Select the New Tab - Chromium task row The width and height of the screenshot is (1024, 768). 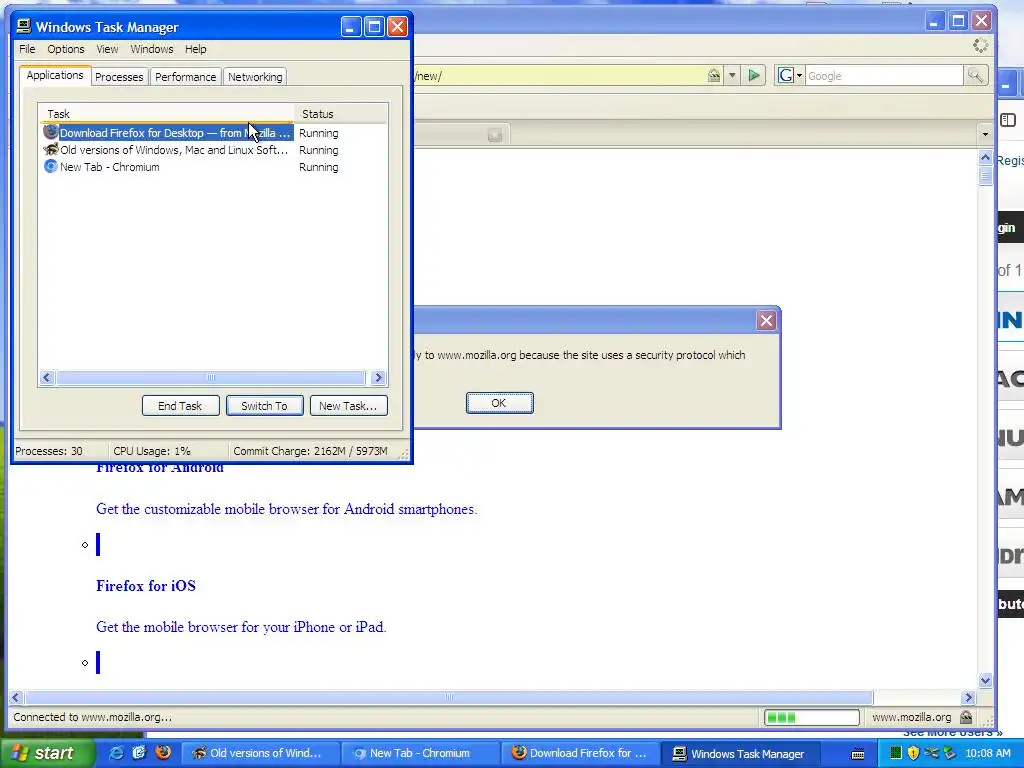[213, 167]
